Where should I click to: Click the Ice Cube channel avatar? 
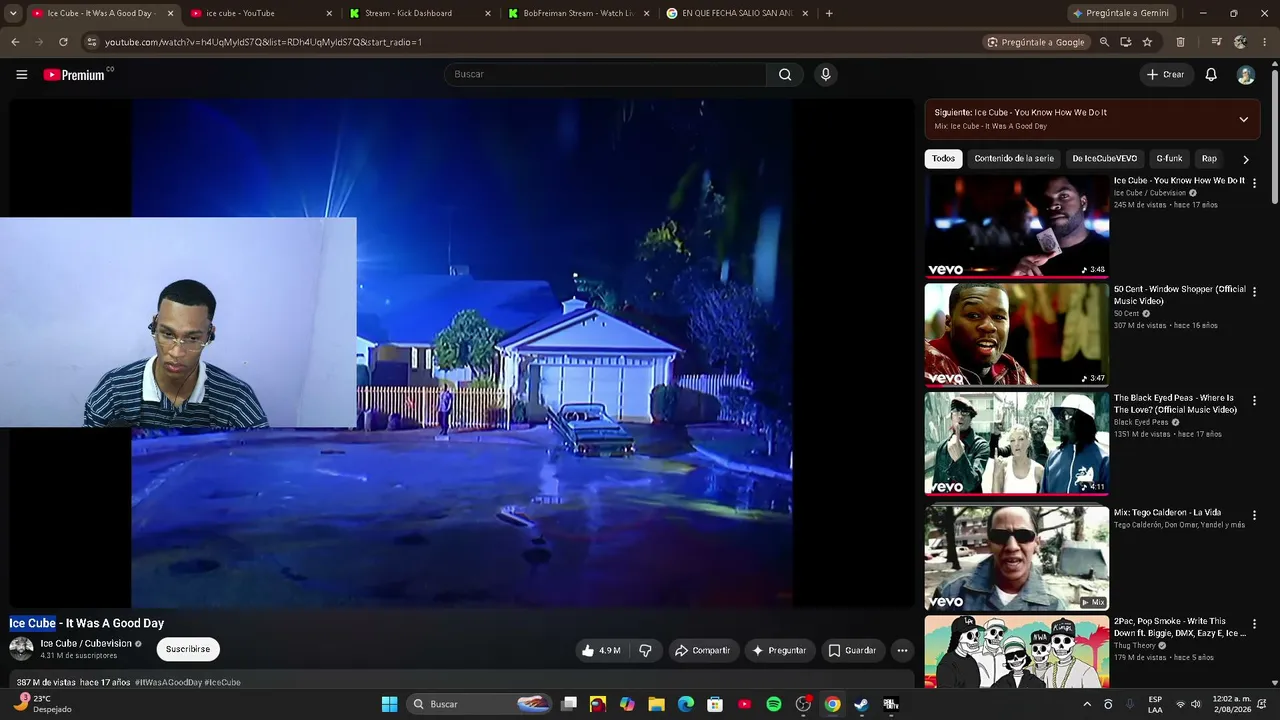point(21,649)
